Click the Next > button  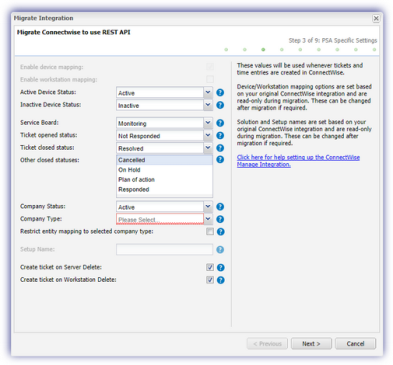pos(311,344)
